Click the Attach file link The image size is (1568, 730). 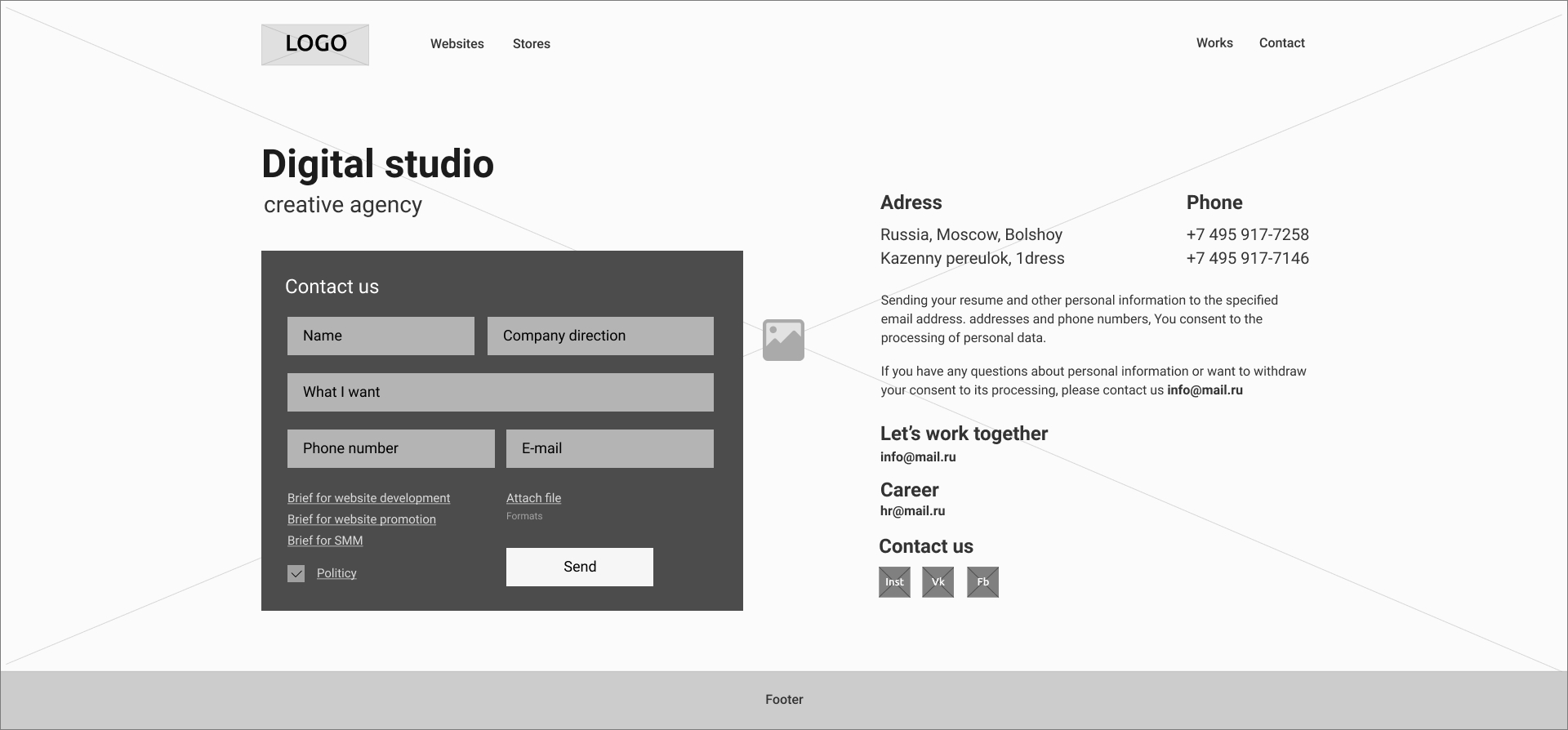(533, 498)
